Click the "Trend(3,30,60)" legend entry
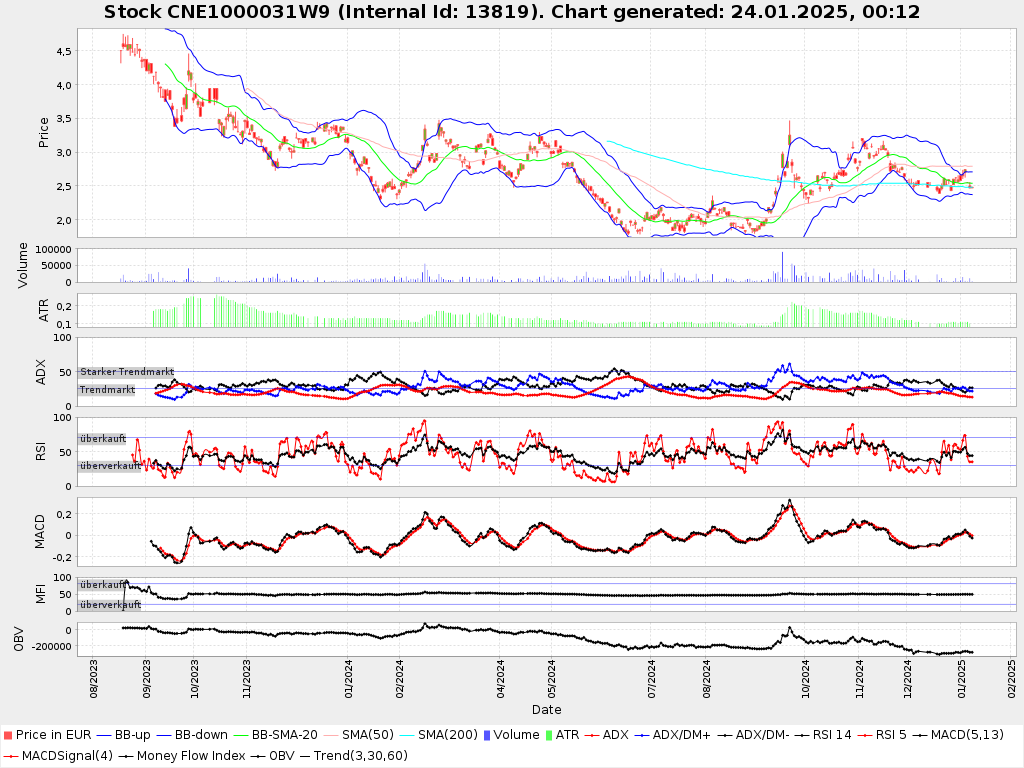The image size is (1024, 768). 360,756
